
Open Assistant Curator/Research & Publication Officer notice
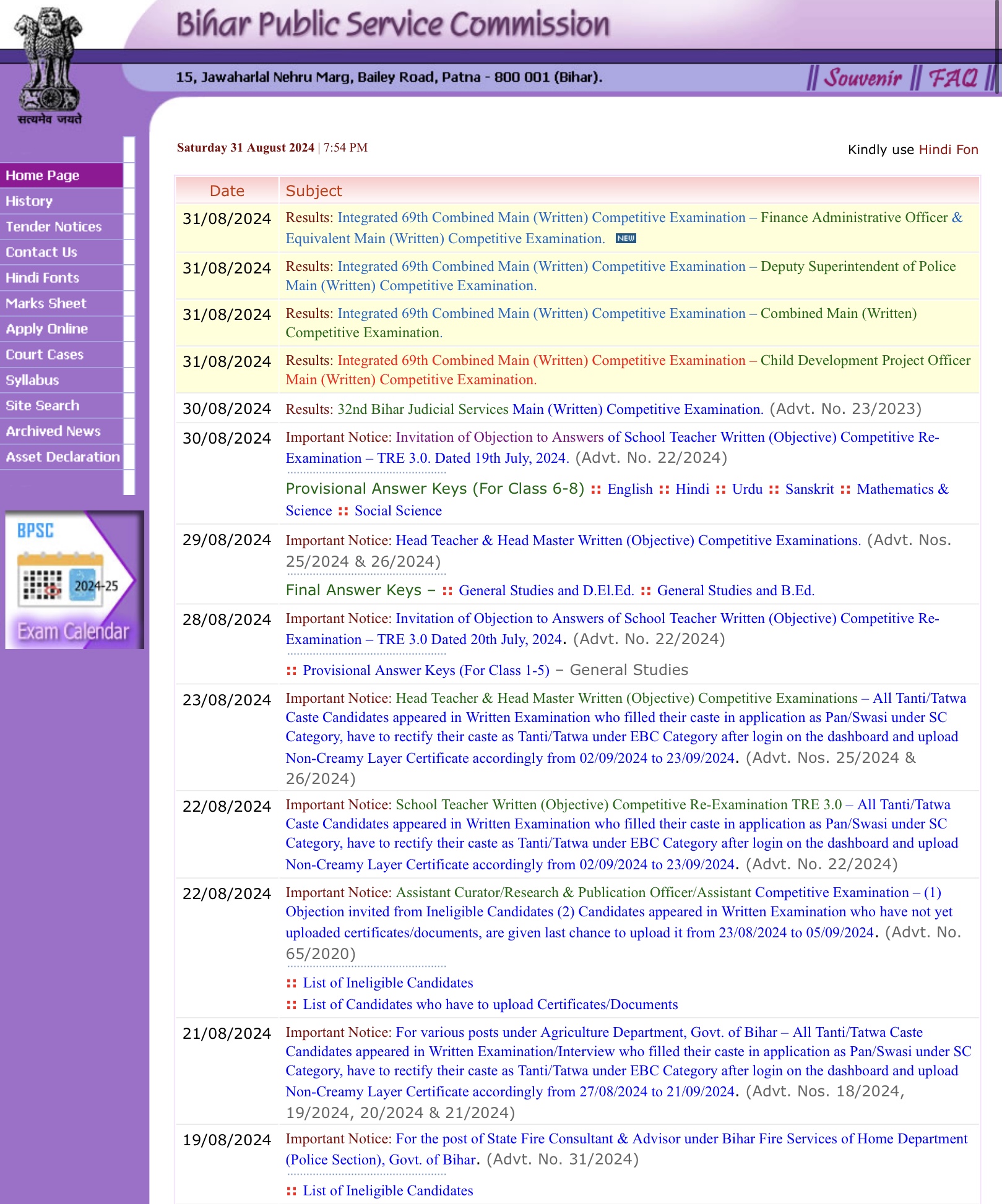(619, 912)
